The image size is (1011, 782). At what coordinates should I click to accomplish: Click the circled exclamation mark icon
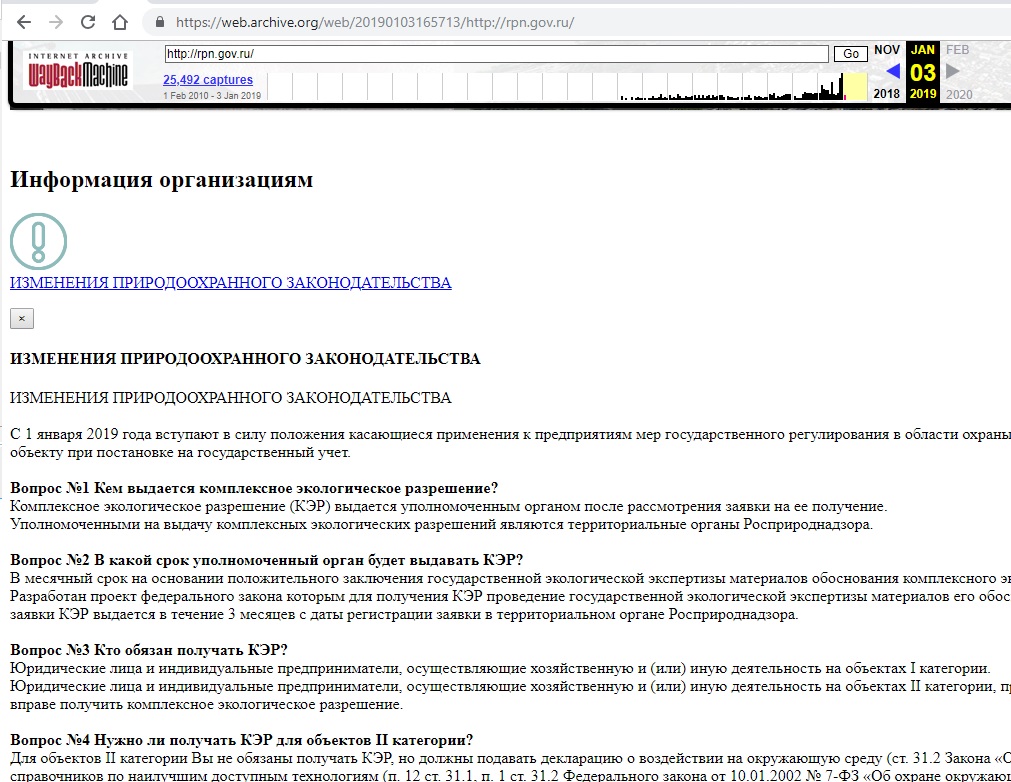[38, 241]
